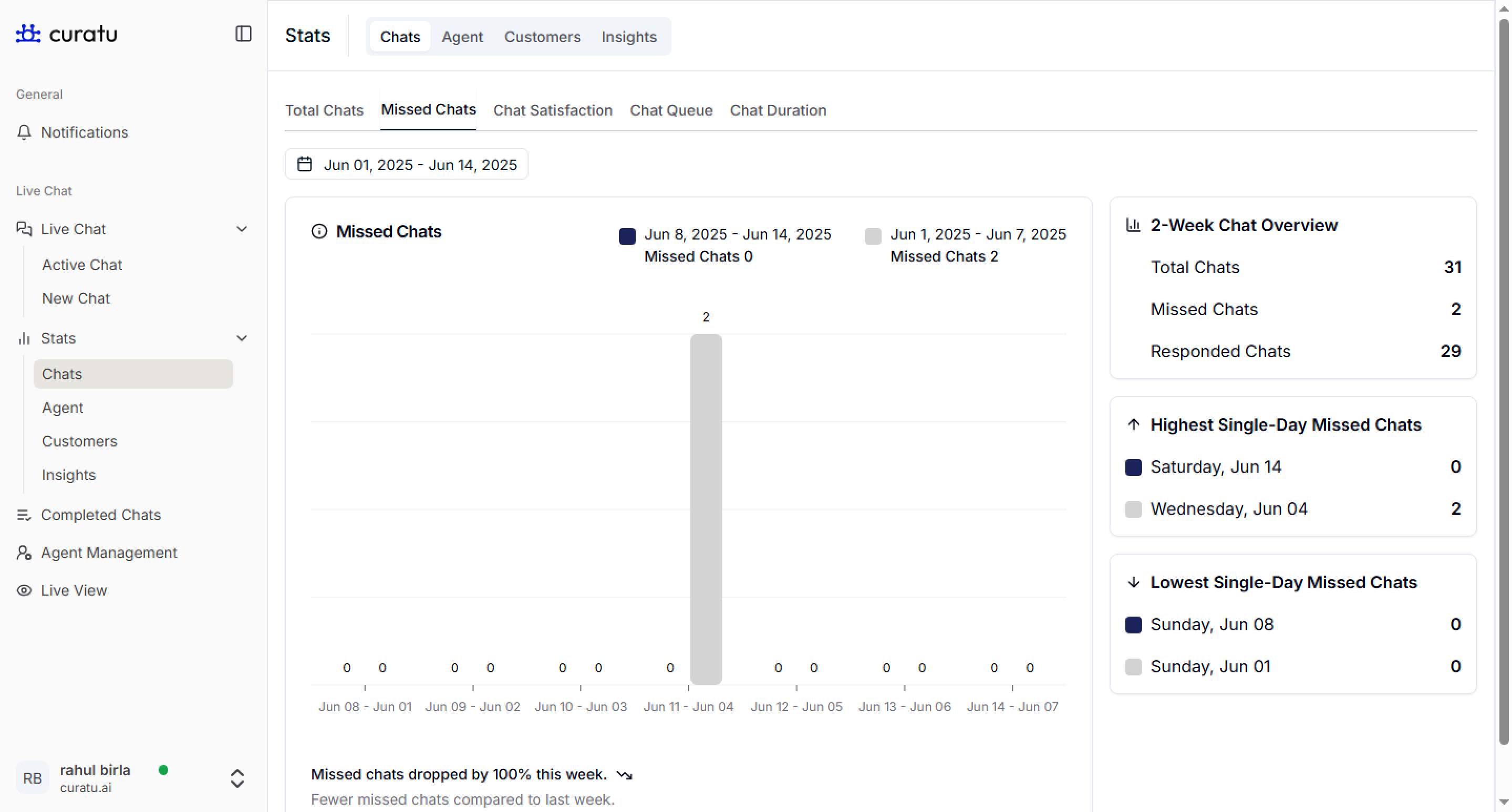The width and height of the screenshot is (1512, 812).
Task: Click the calendar icon in date picker
Action: click(x=304, y=164)
